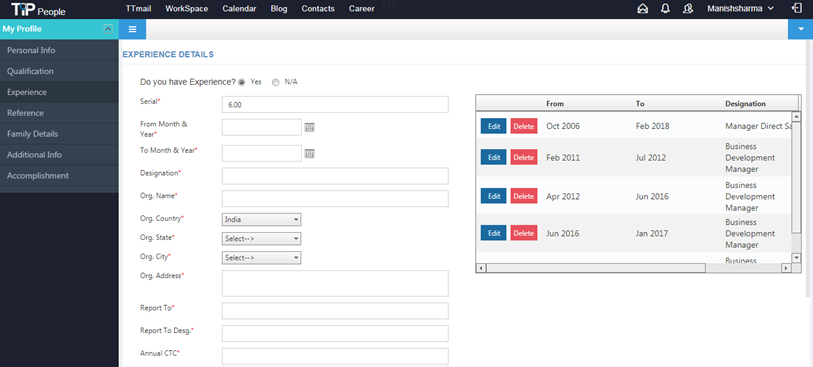This screenshot has width=813, height=367.
Task: Collapse the My Profile panel arrow
Action: [x=108, y=29]
